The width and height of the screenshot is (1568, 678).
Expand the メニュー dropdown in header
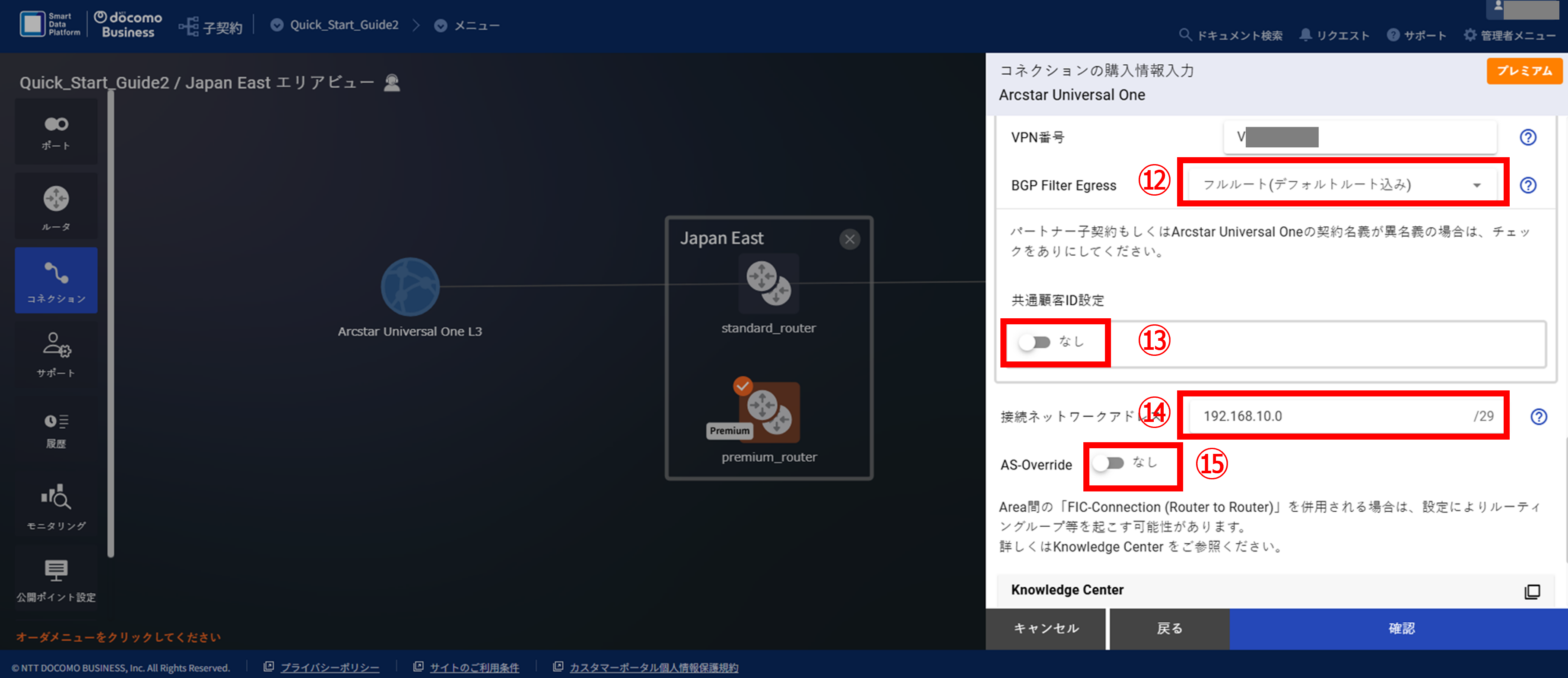tap(467, 25)
